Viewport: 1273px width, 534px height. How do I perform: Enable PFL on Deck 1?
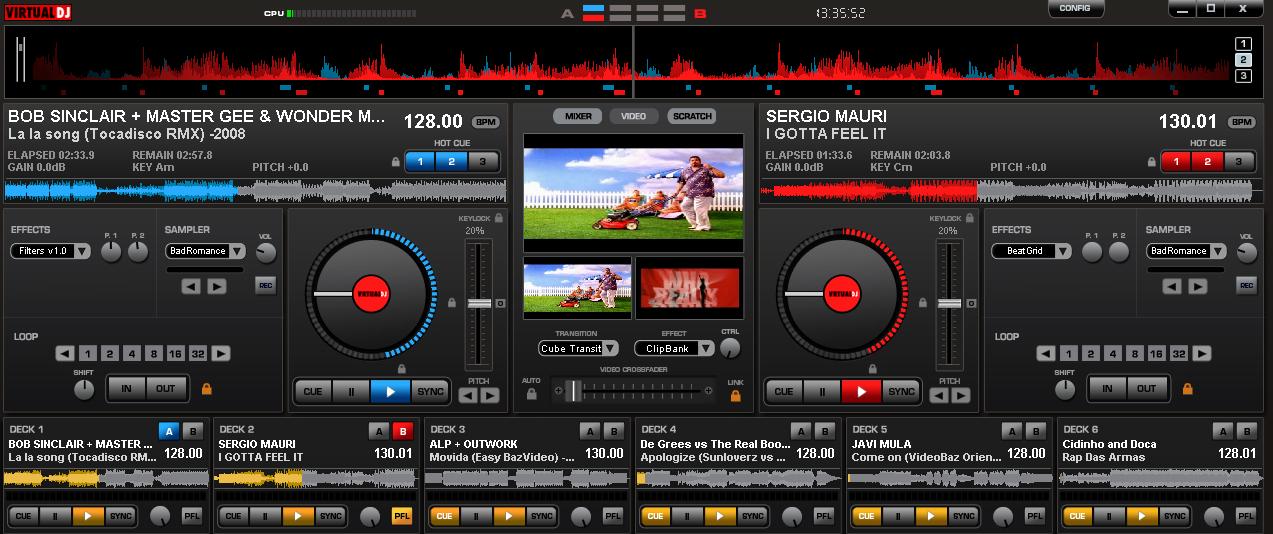(191, 516)
